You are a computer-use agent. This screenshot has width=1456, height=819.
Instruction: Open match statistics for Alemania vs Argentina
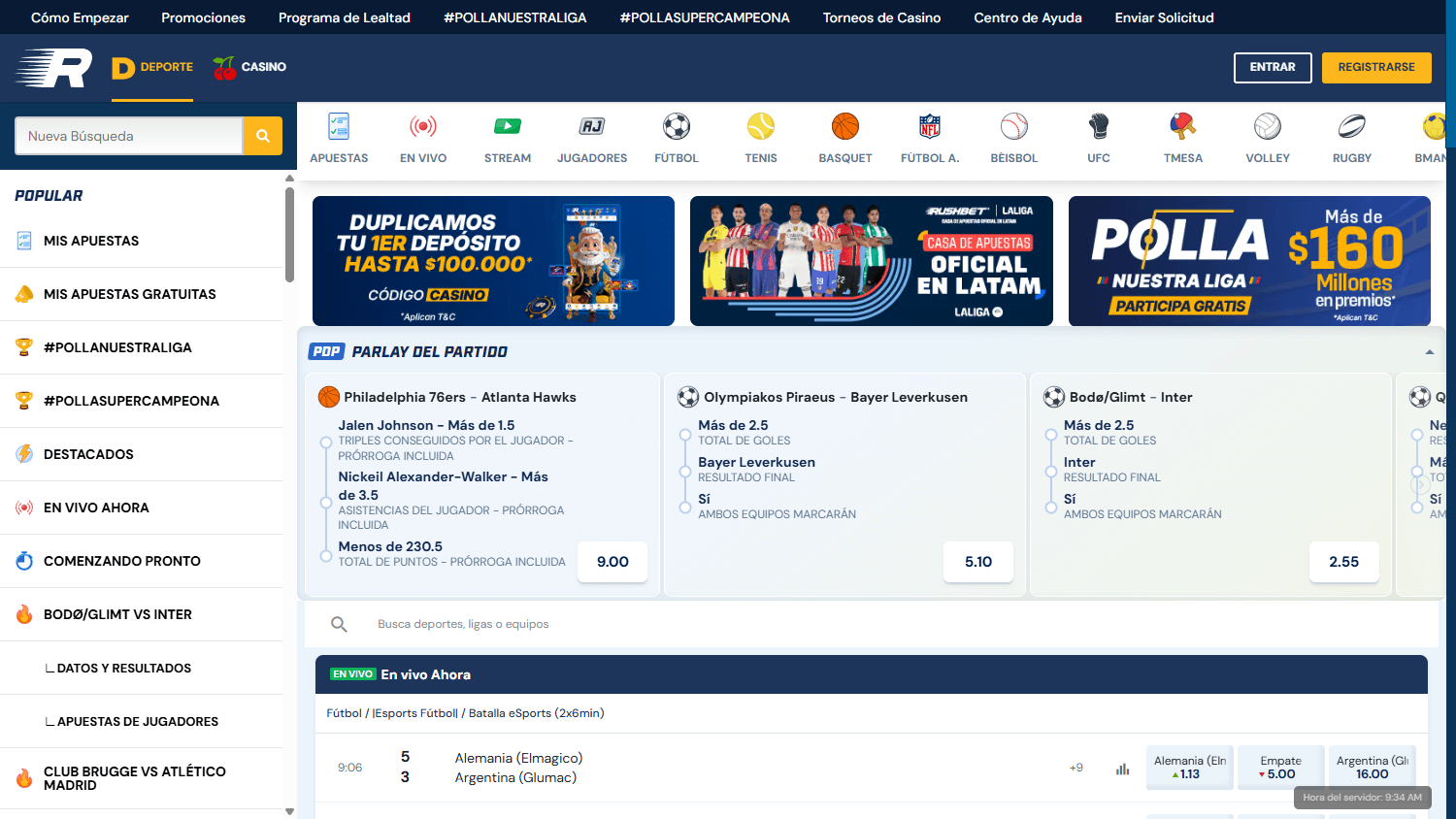click(1122, 767)
